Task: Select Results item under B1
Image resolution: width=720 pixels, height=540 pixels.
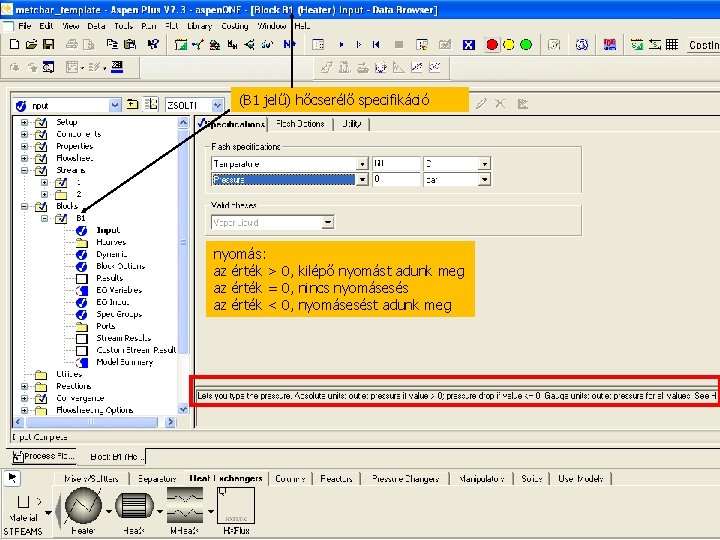Action: click(109, 278)
